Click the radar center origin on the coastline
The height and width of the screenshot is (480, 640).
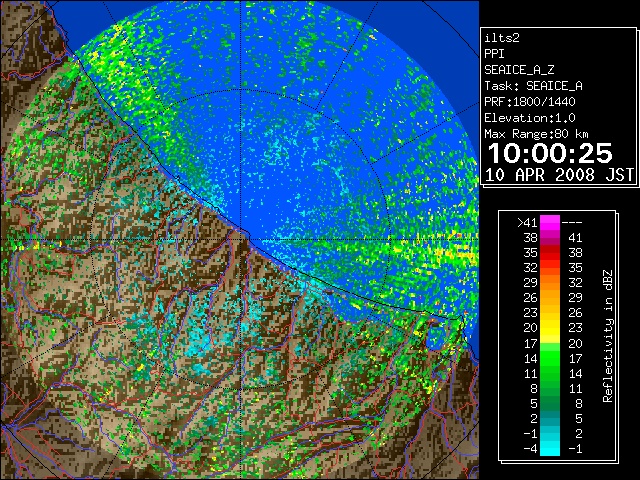[x=241, y=239]
